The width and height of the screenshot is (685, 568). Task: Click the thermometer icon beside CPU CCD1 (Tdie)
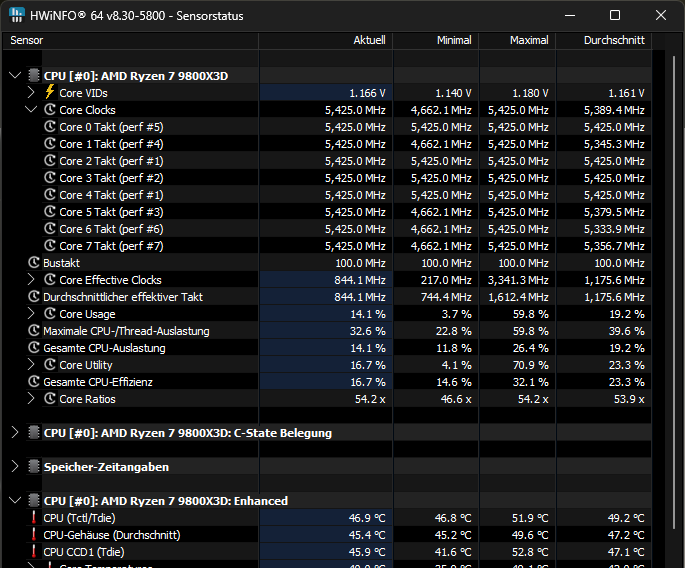click(x=34, y=552)
